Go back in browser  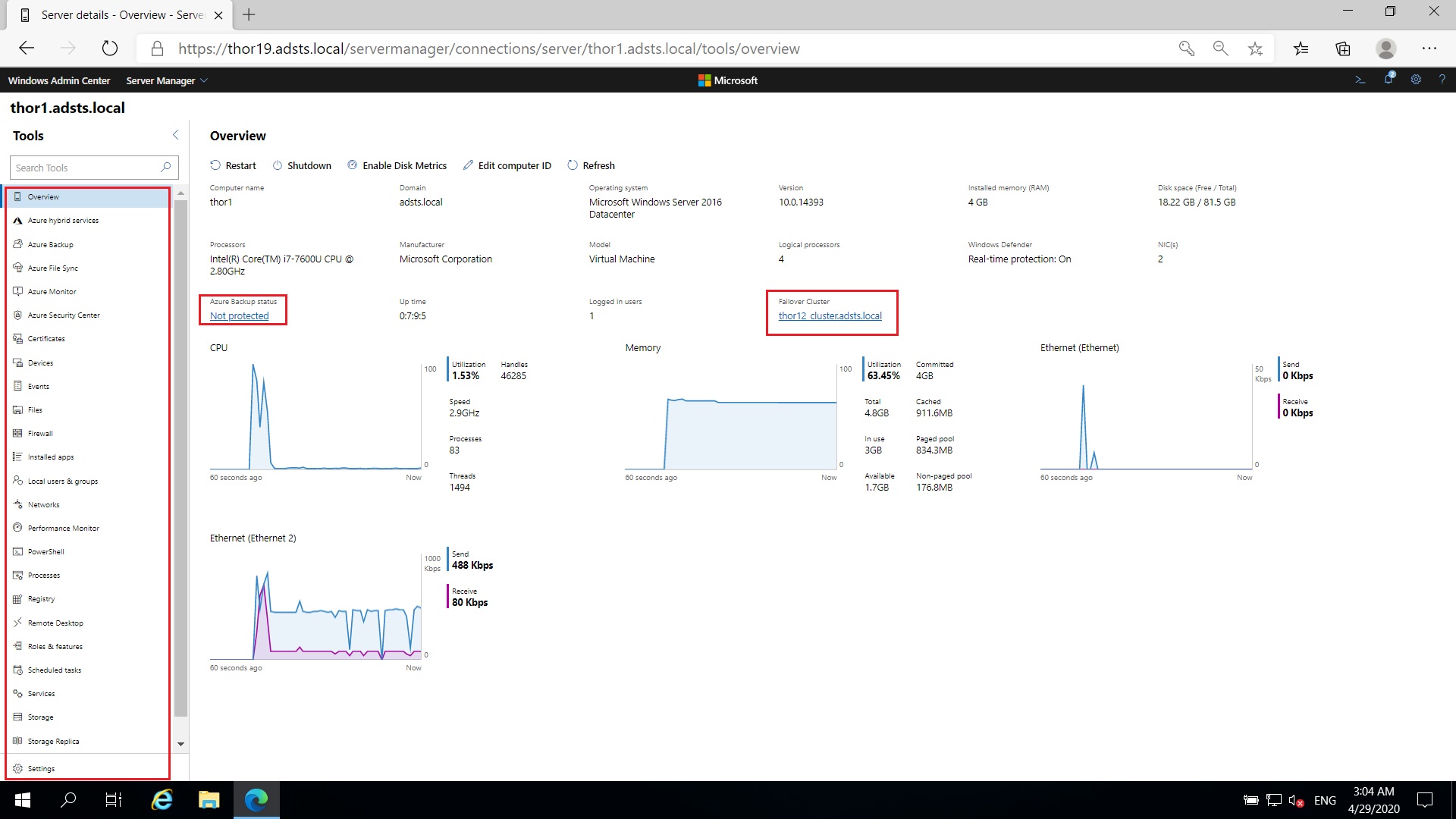[x=27, y=49]
